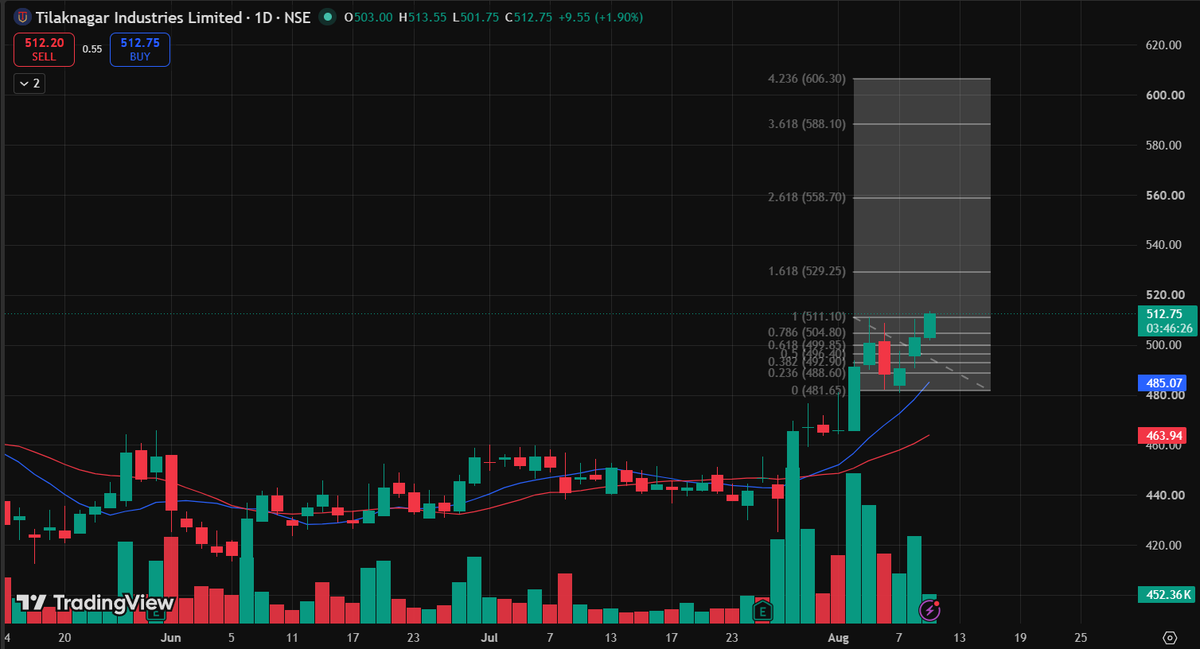Click the tallest green volume bar in early August

click(x=854, y=548)
